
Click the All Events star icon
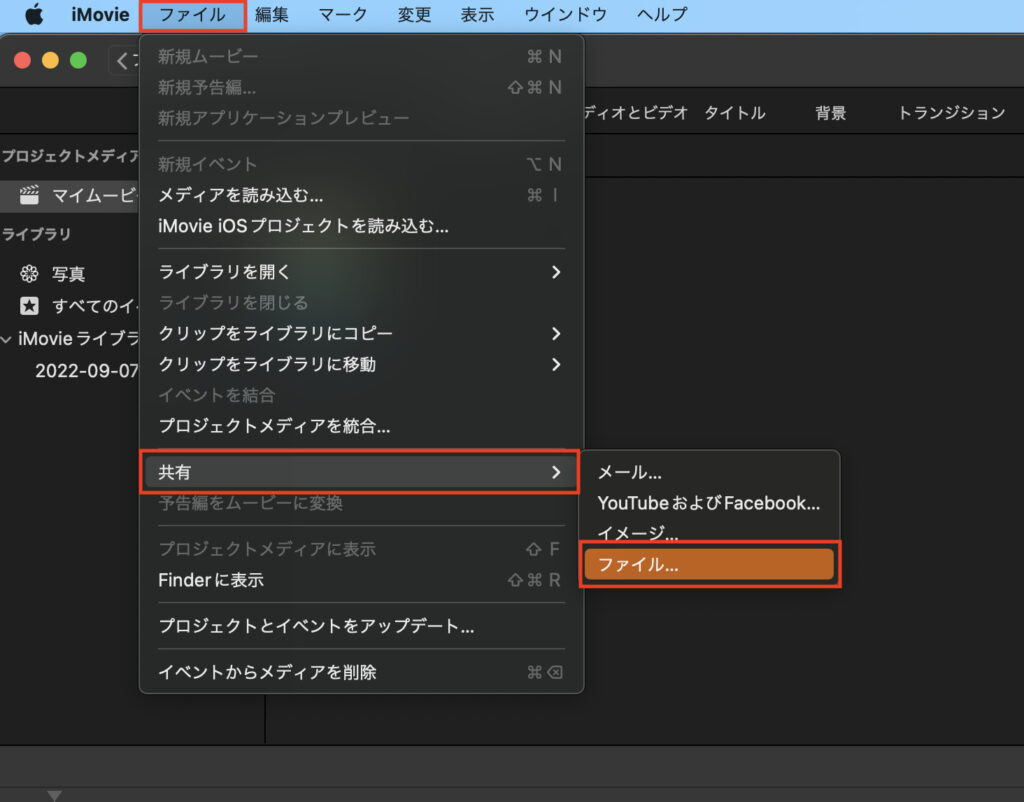coord(30,306)
